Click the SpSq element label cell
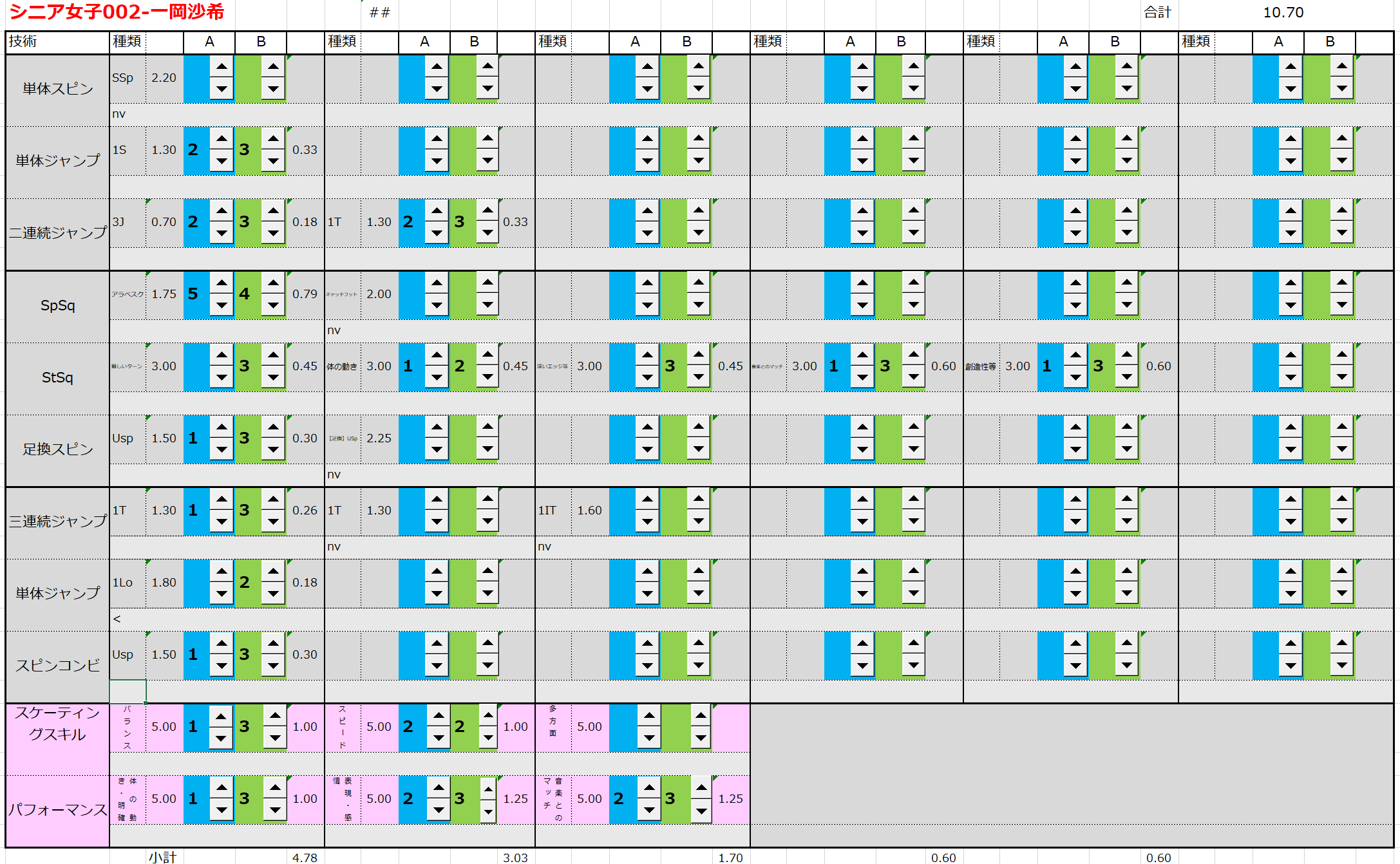Image resolution: width=1400 pixels, height=864 pixels. (x=57, y=306)
